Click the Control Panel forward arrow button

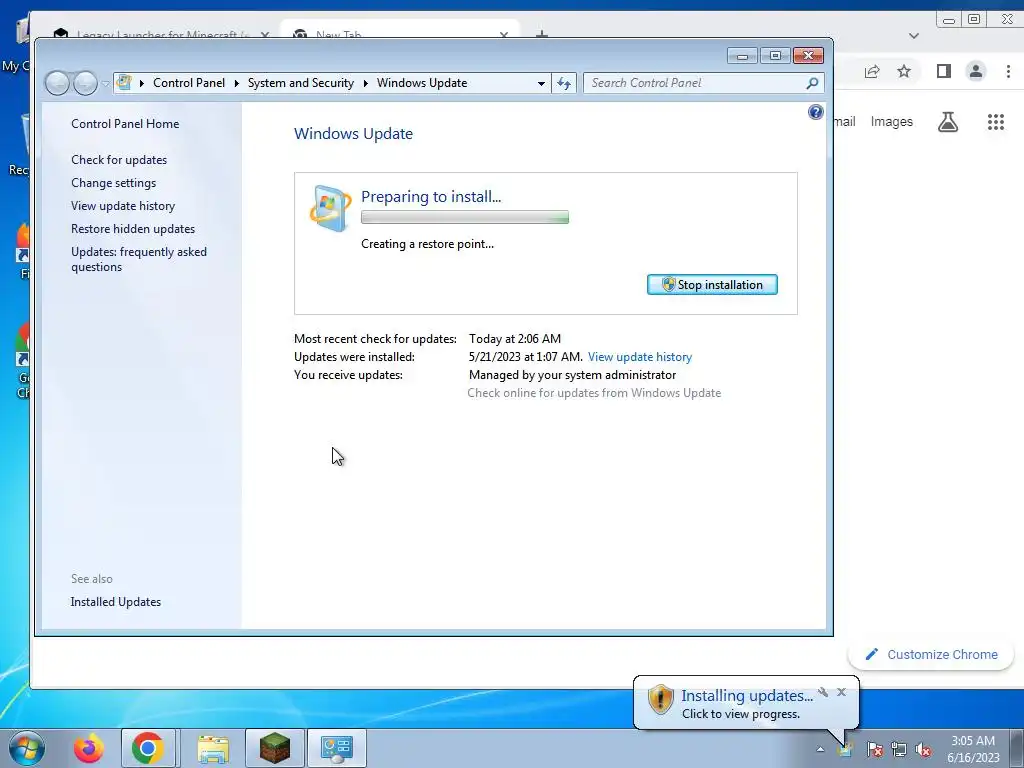click(85, 83)
